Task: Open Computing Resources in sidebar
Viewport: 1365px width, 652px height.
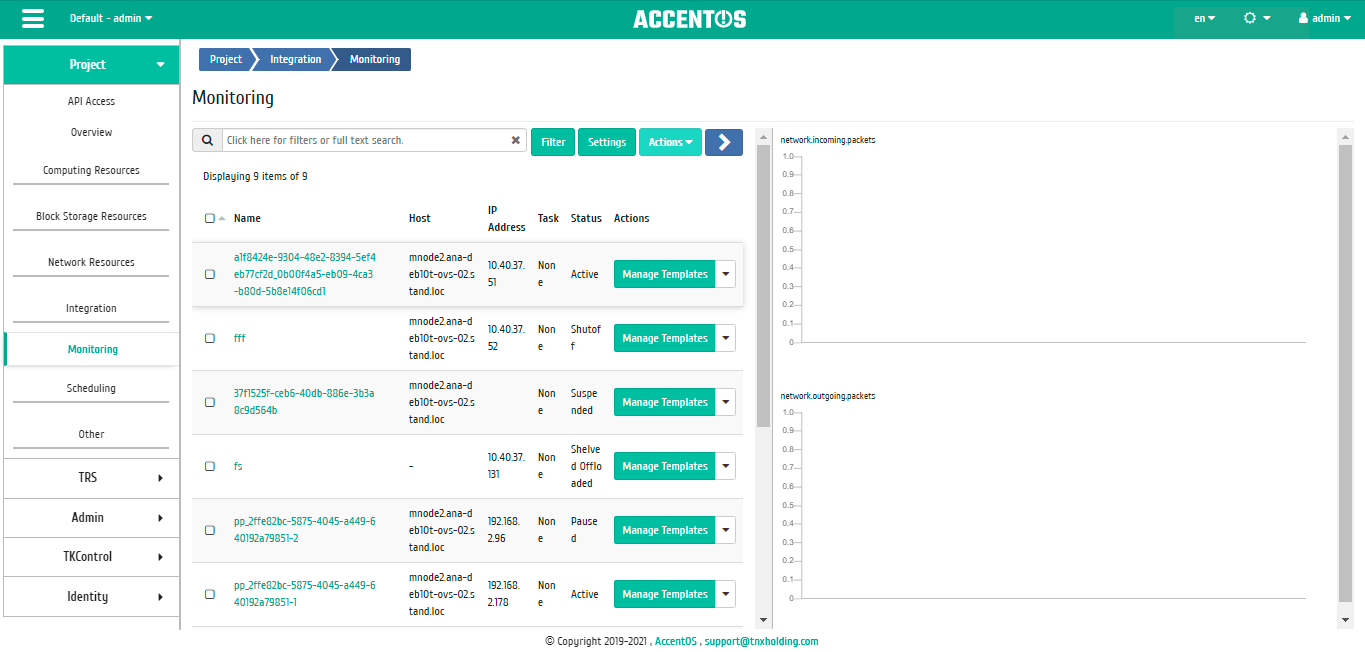Action: pos(91,170)
